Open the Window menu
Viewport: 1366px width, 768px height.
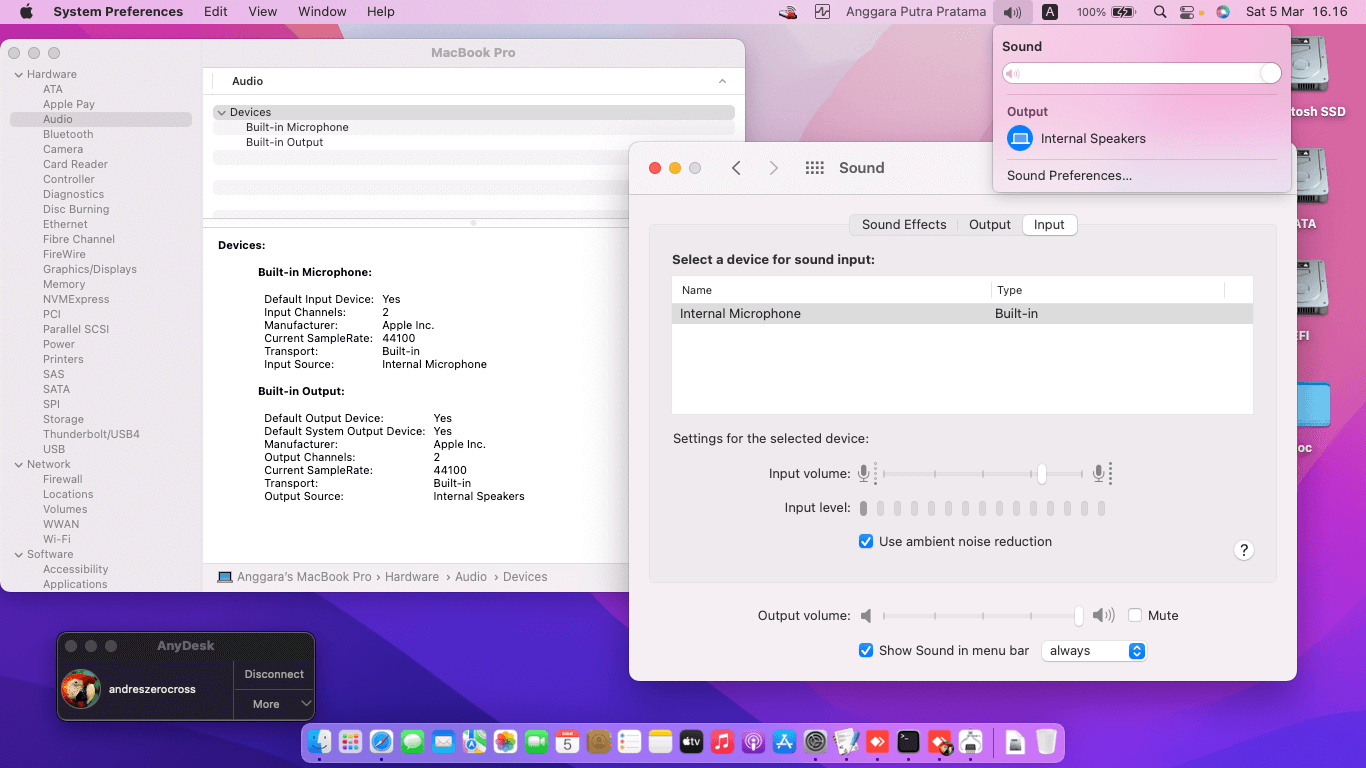tap(322, 12)
